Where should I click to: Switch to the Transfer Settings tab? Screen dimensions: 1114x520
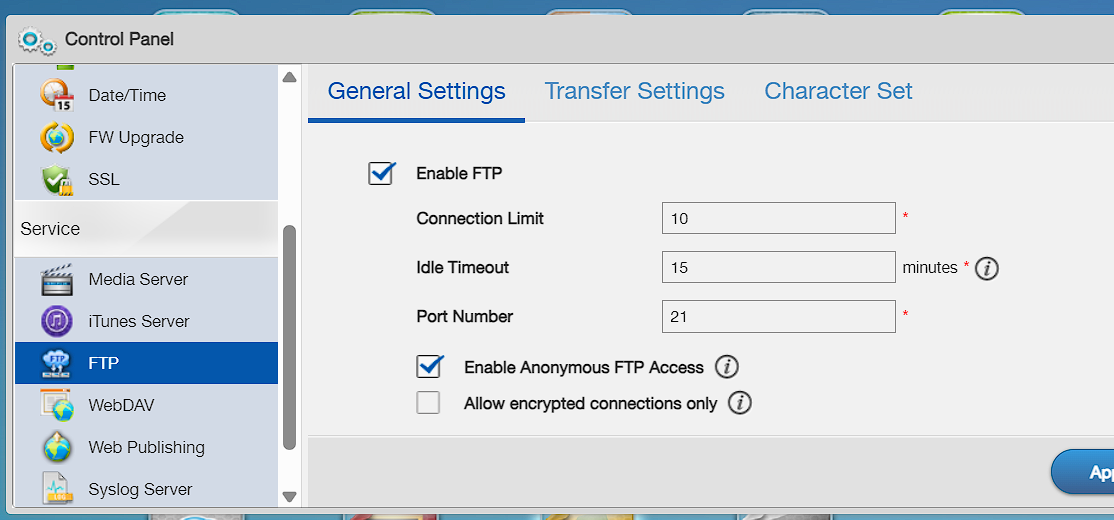tap(634, 91)
